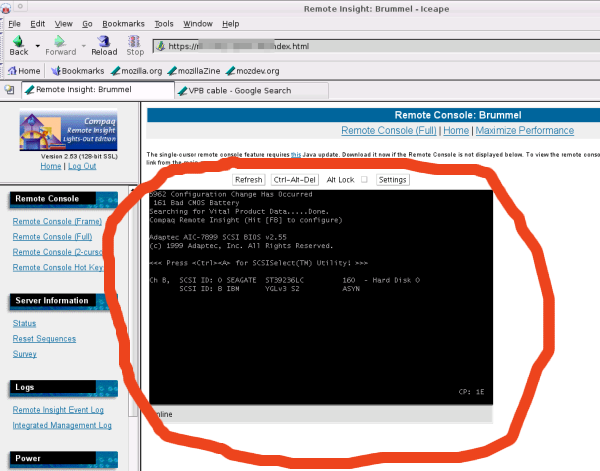The image size is (600, 471).
Task: Open the Survey link
Action: 24,354
